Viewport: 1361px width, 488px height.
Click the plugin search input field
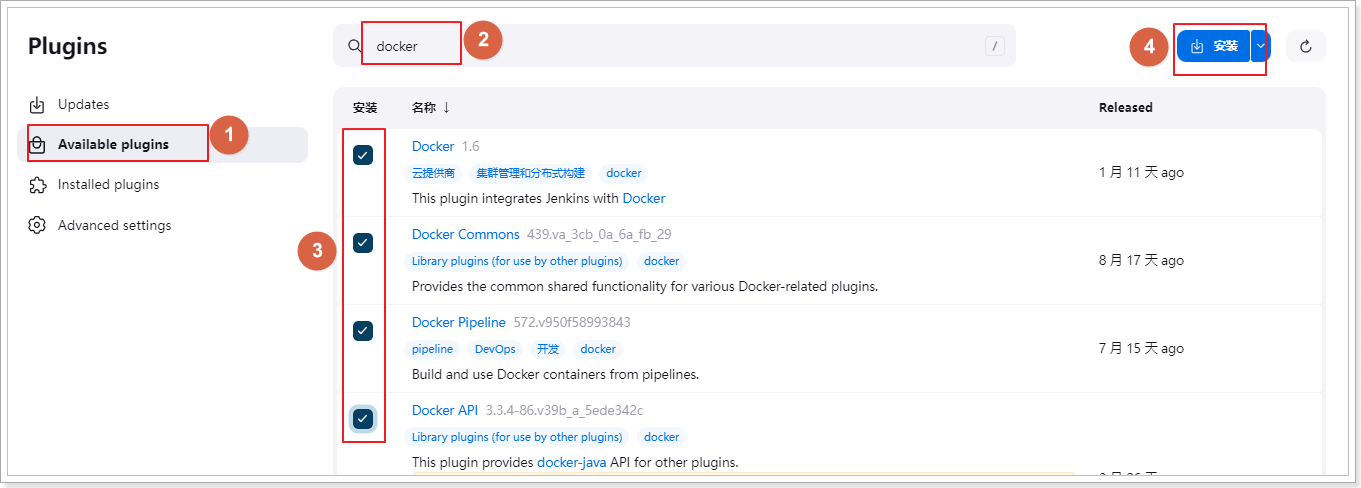pos(674,46)
